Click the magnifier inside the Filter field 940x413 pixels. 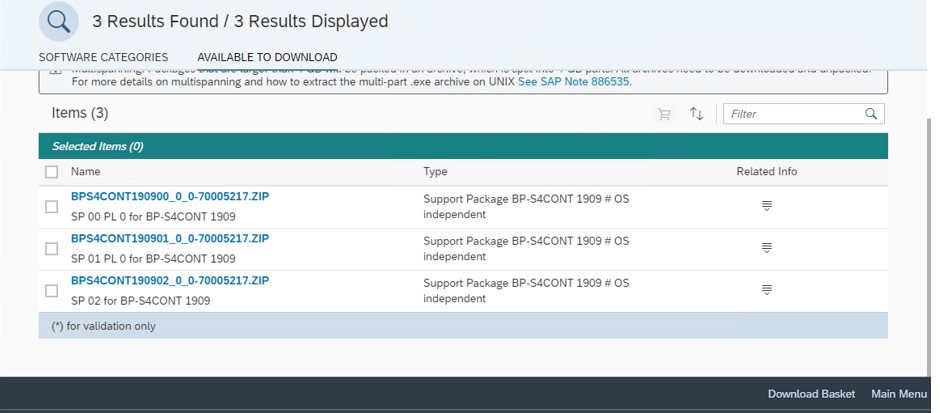(x=870, y=114)
